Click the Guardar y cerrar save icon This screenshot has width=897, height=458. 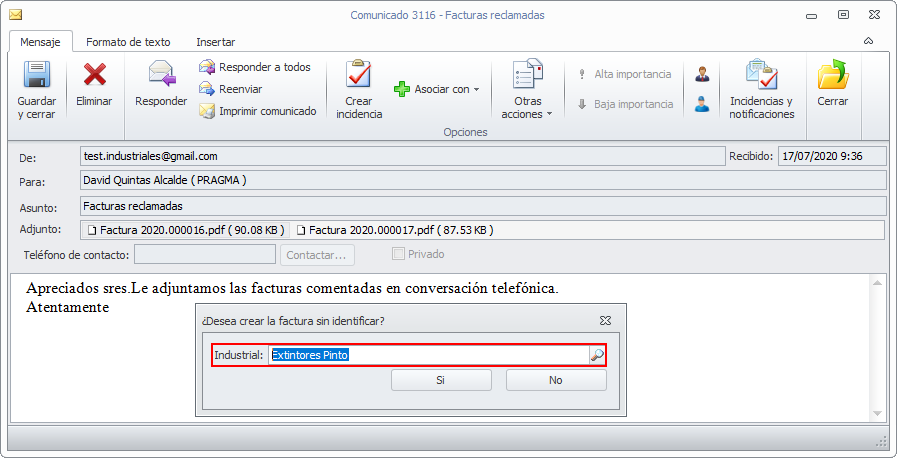(36, 76)
